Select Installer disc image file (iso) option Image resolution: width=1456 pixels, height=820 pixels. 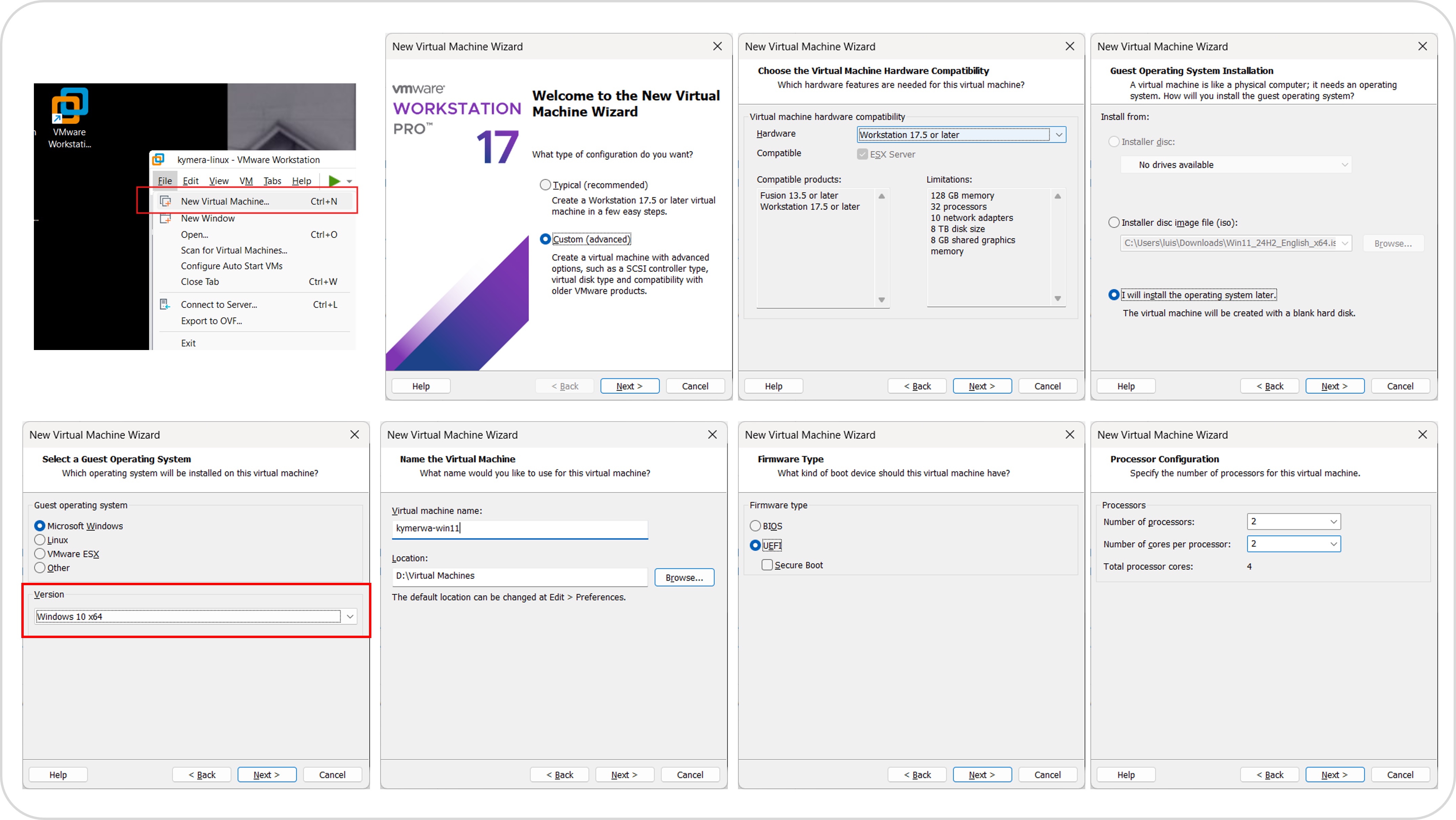coord(1113,223)
